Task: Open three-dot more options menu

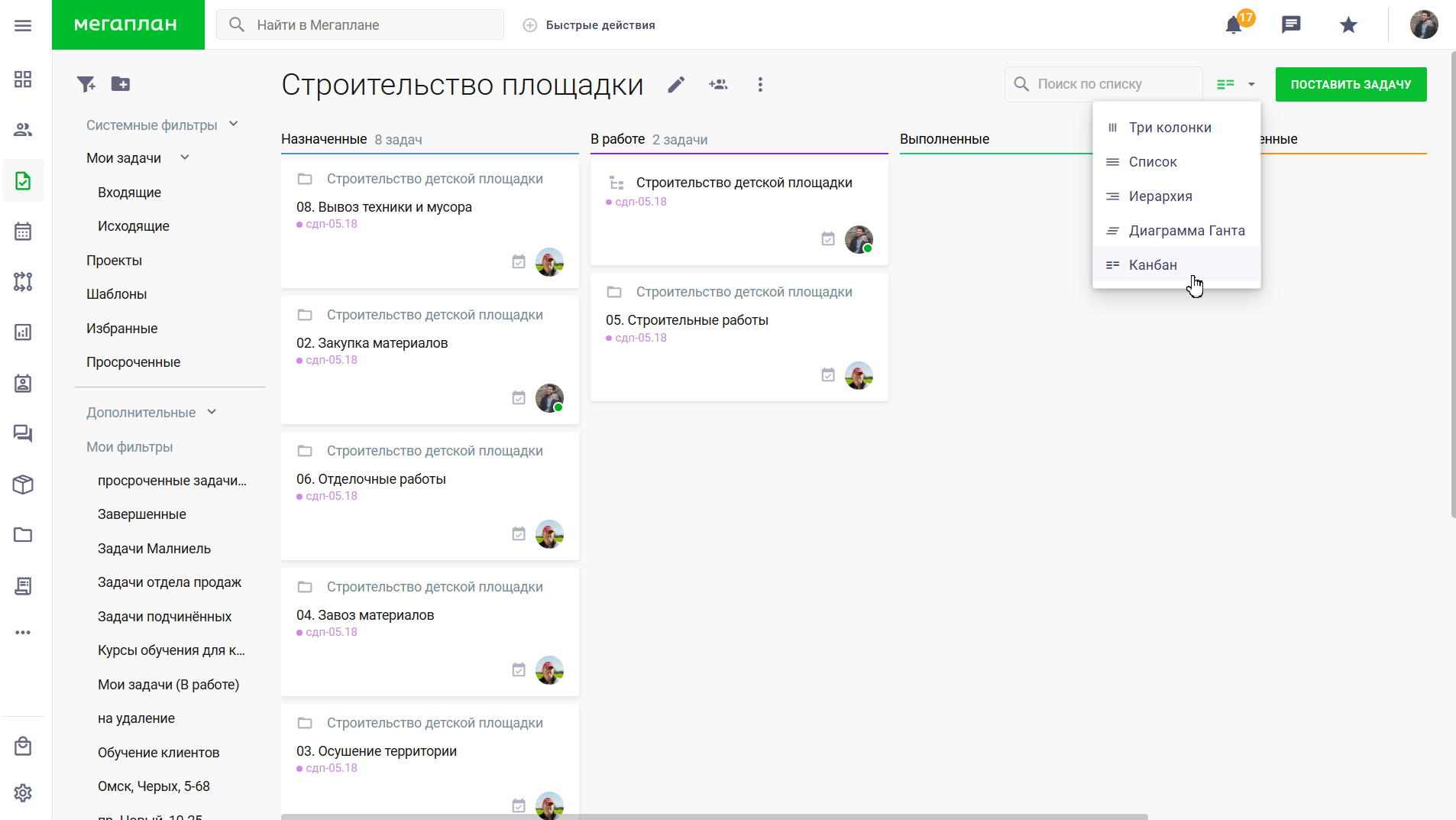Action: tap(760, 85)
